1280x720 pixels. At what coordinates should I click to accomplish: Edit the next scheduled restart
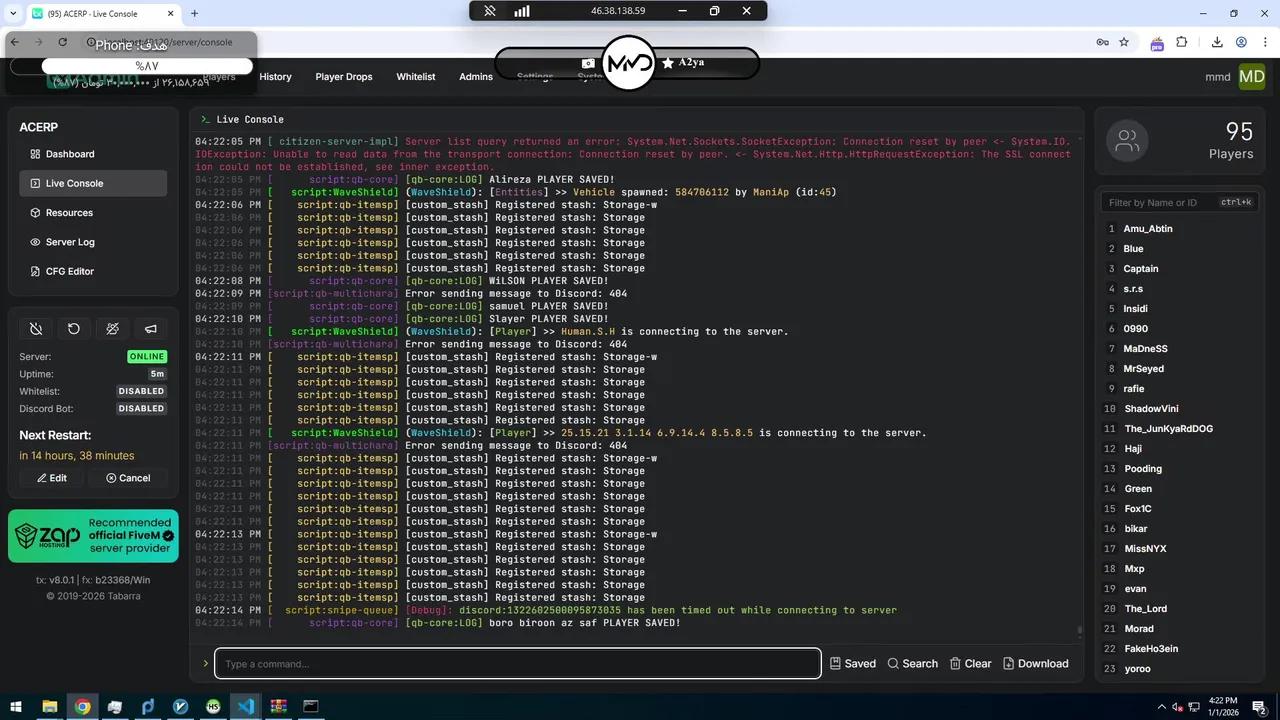pyautogui.click(x=52, y=478)
